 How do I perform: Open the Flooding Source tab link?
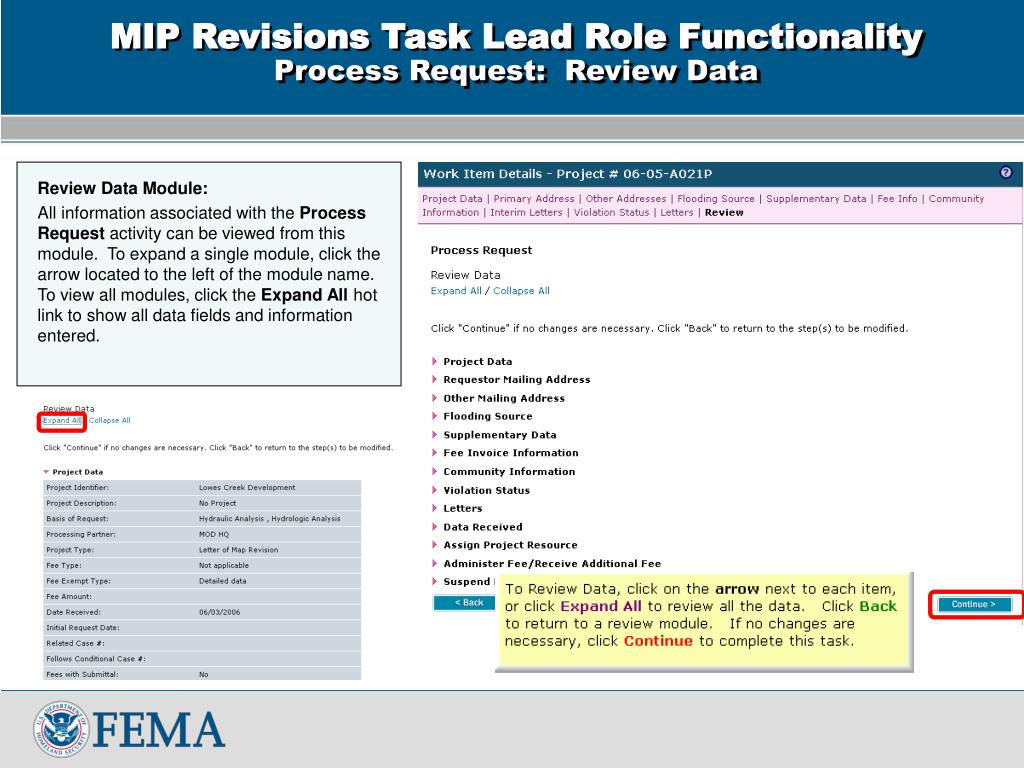point(716,199)
